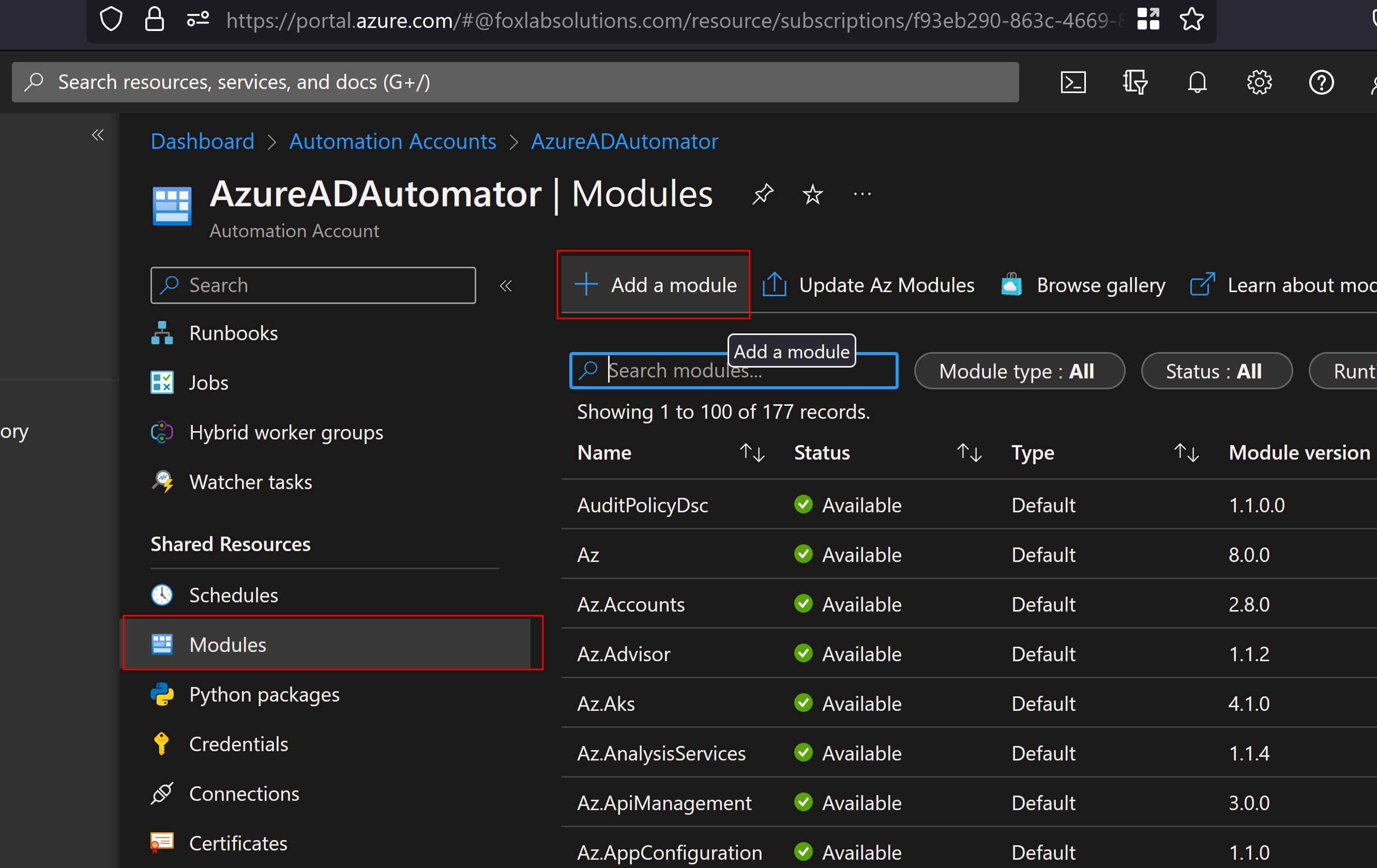Image resolution: width=1377 pixels, height=868 pixels.
Task: Open the more options ellipsis menu
Action: pyautogui.click(x=862, y=194)
